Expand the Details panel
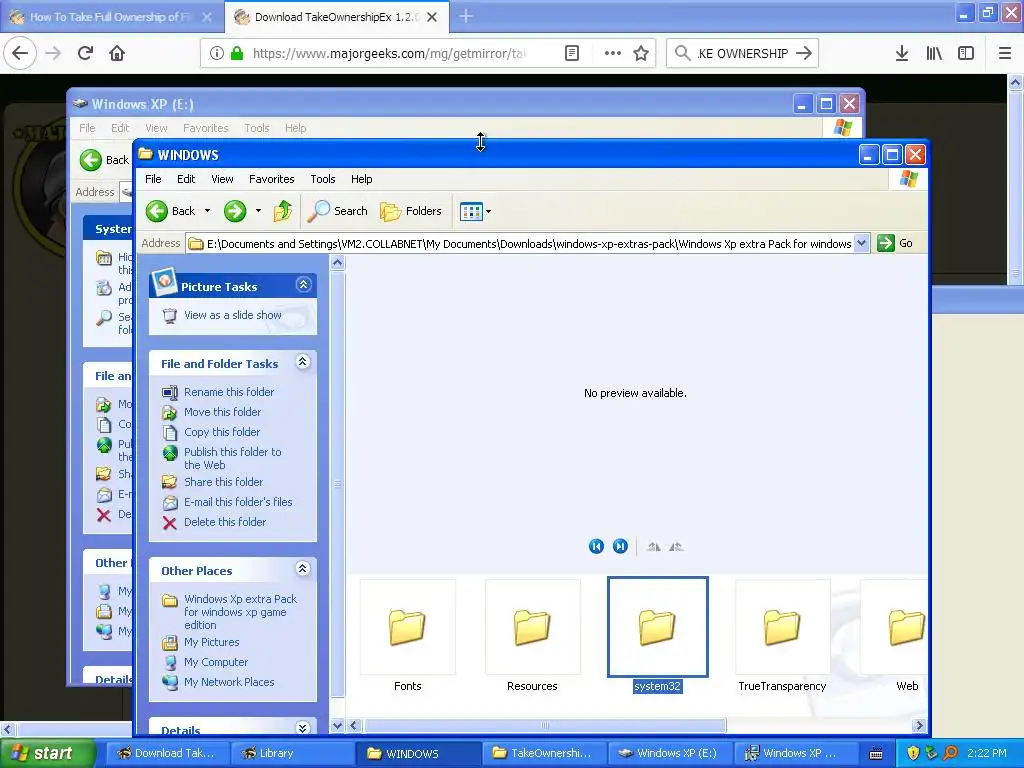This screenshot has height=768, width=1024. [303, 728]
